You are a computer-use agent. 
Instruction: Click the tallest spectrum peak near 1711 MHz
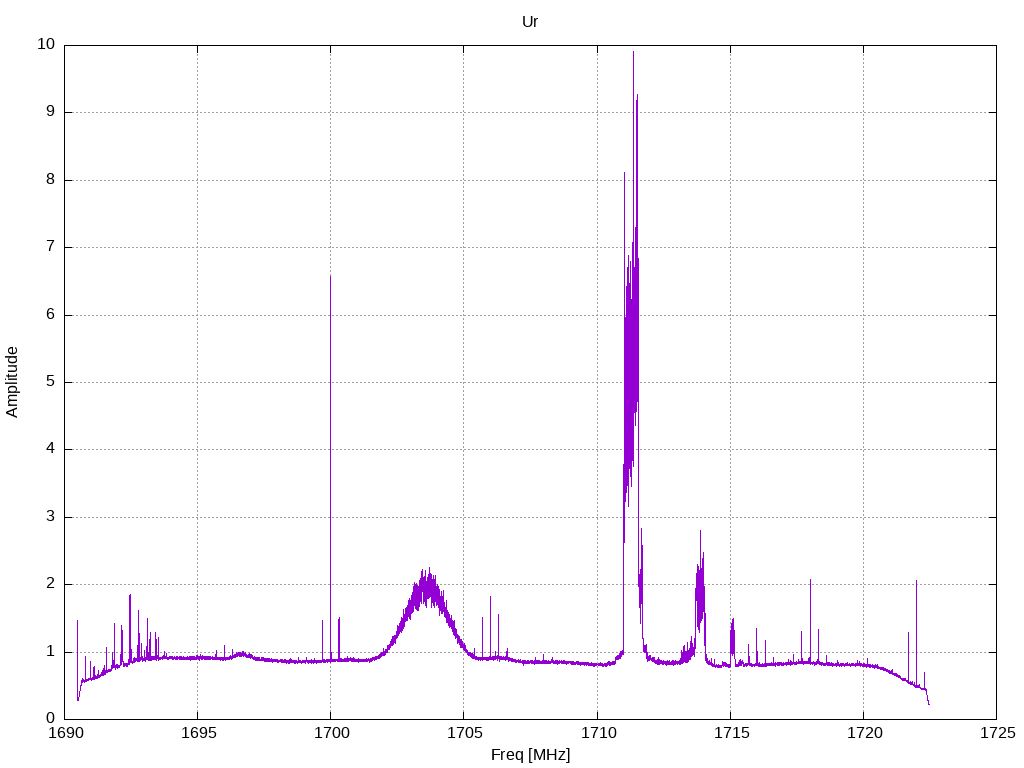click(633, 52)
